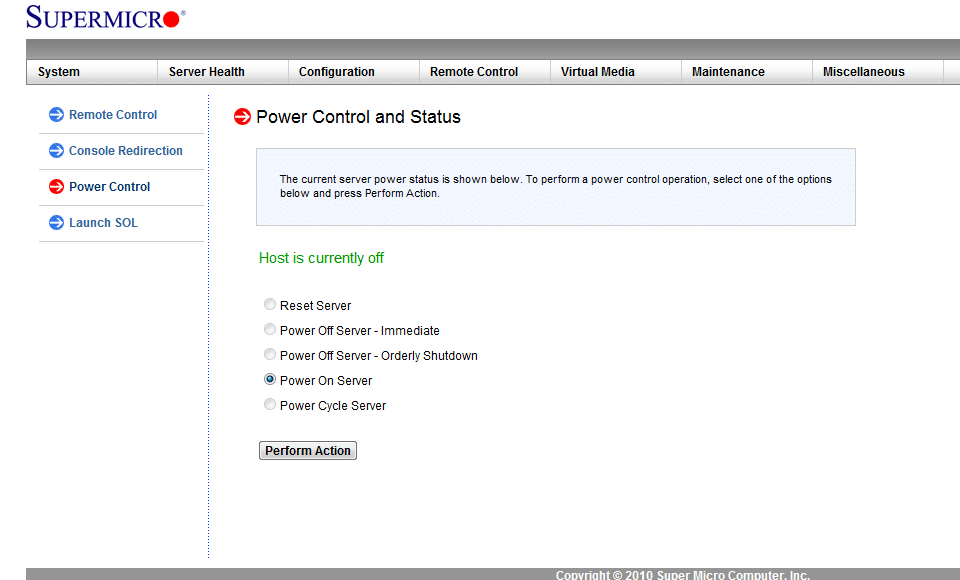
Task: Open the Virtual Media menu
Action: (x=597, y=72)
